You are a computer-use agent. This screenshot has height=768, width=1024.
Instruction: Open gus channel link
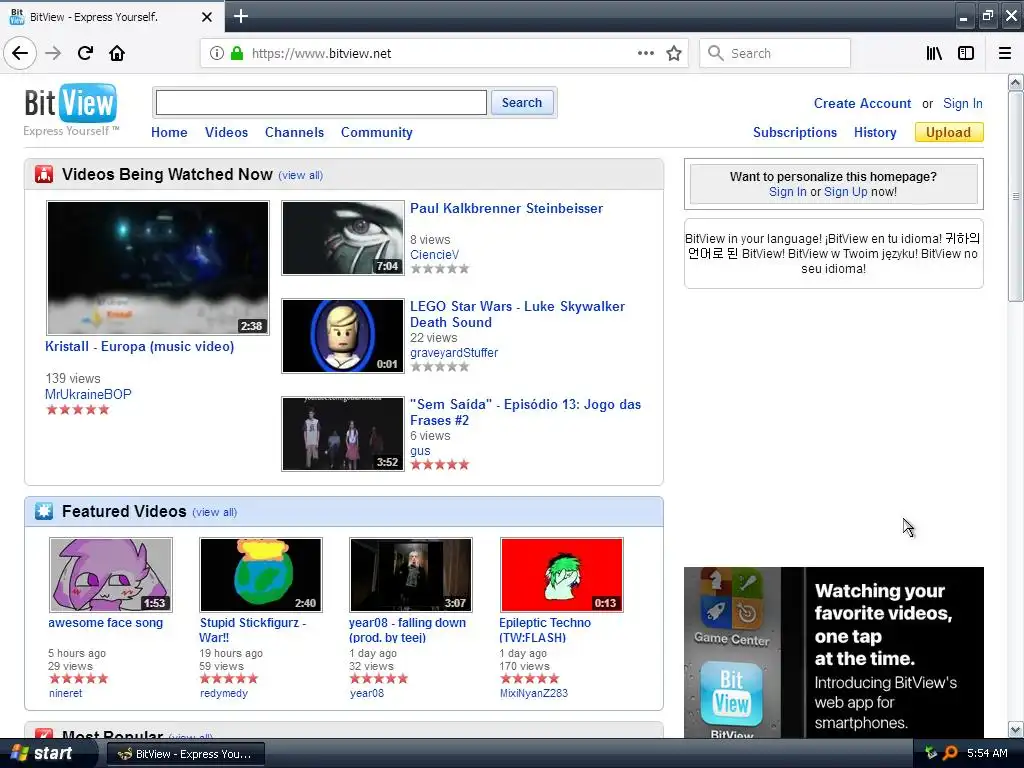point(420,451)
